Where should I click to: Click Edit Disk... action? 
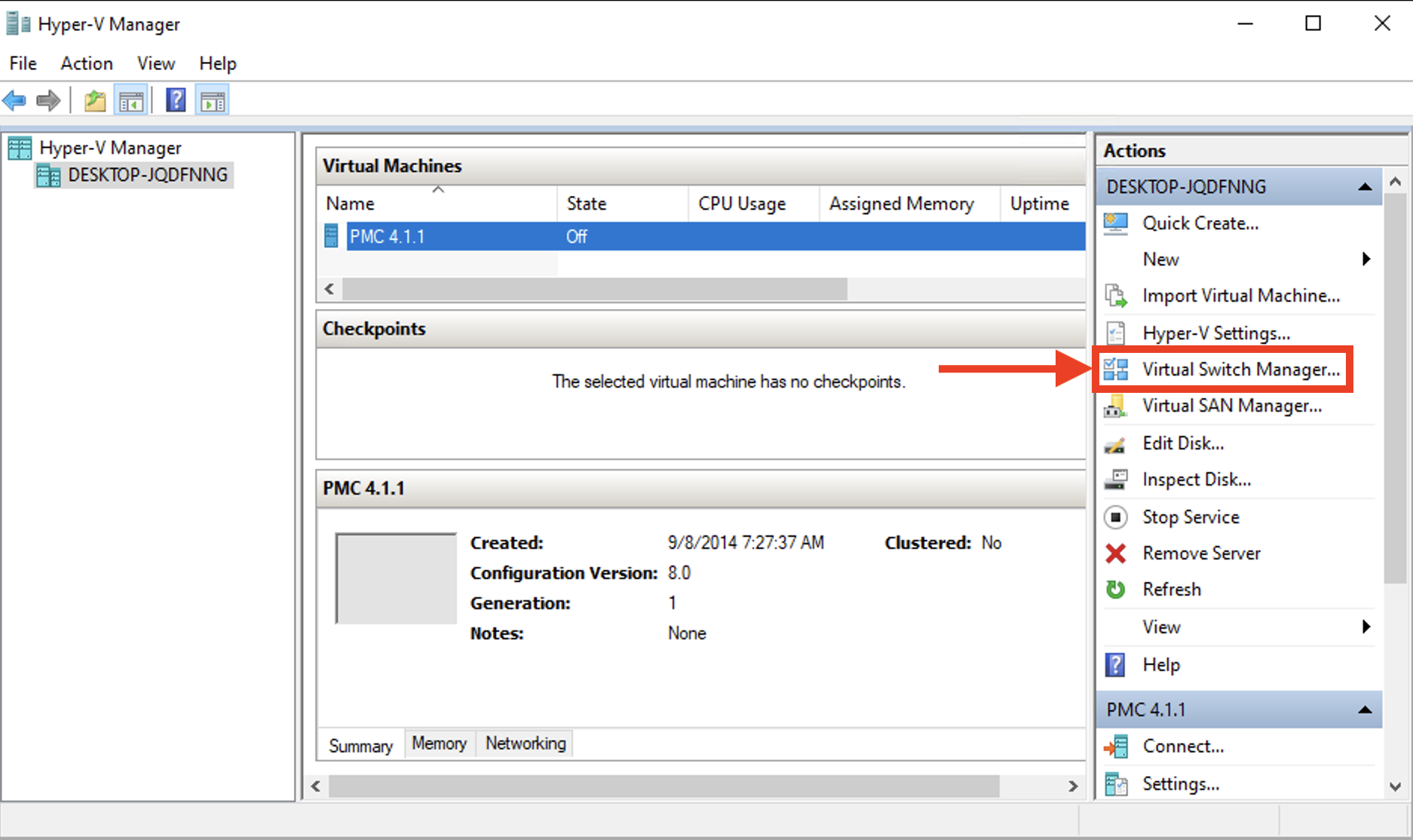(x=1183, y=443)
